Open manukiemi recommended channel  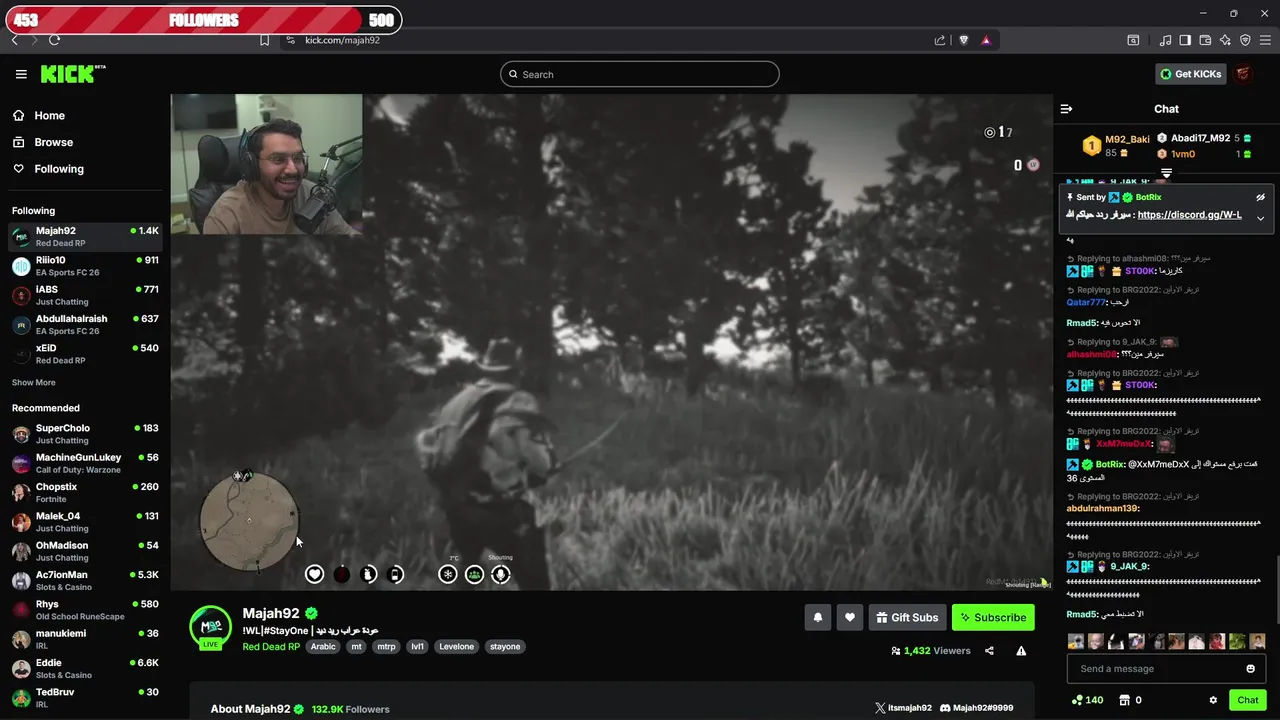(85, 639)
